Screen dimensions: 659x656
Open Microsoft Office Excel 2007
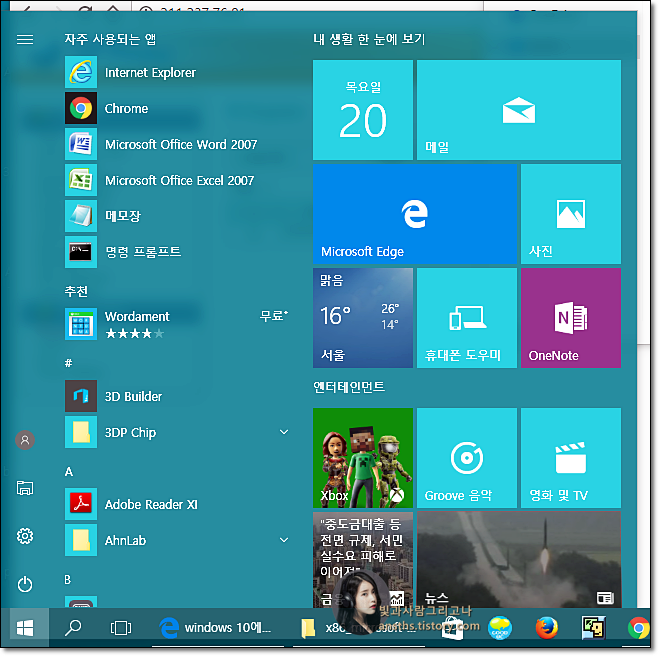pyautogui.click(x=177, y=180)
